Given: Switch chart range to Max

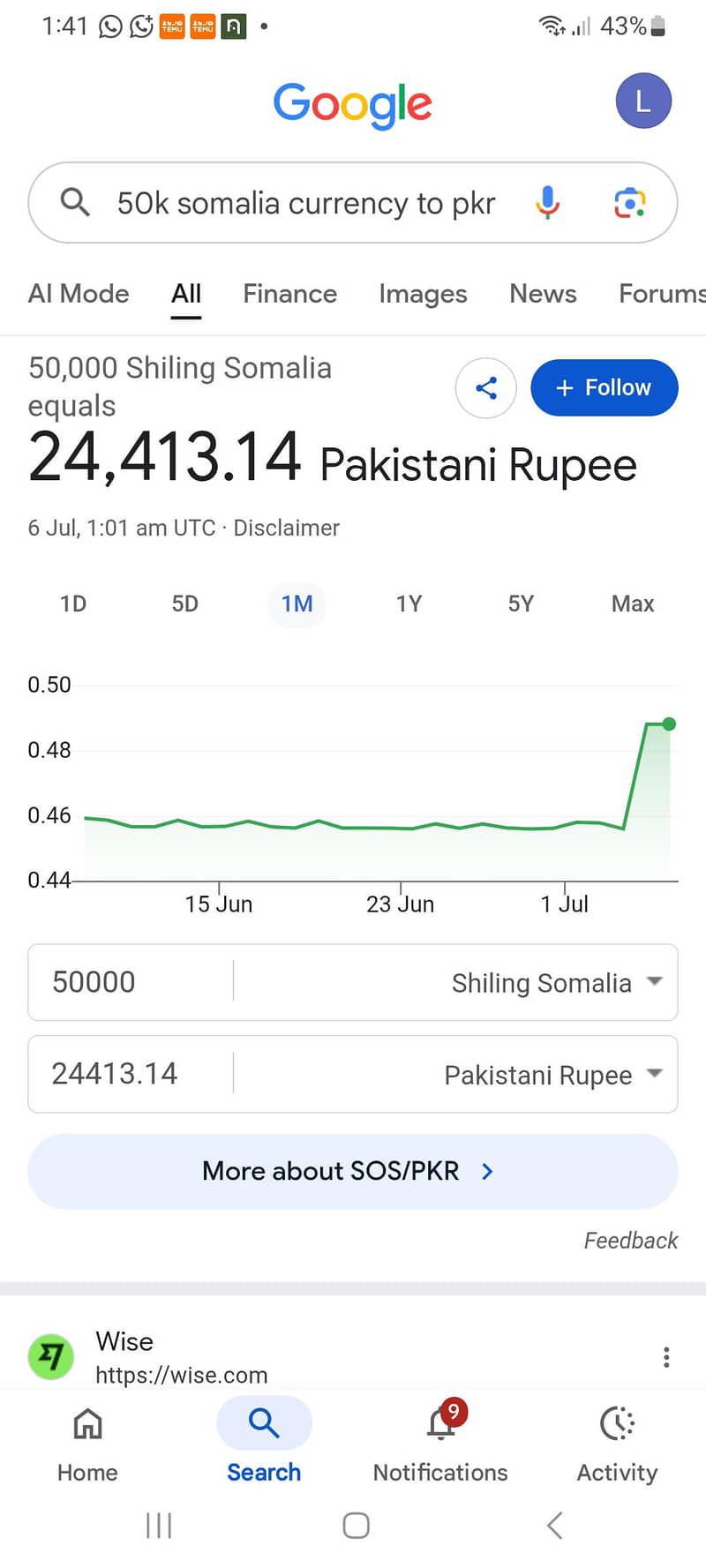Looking at the screenshot, I should 633,604.
